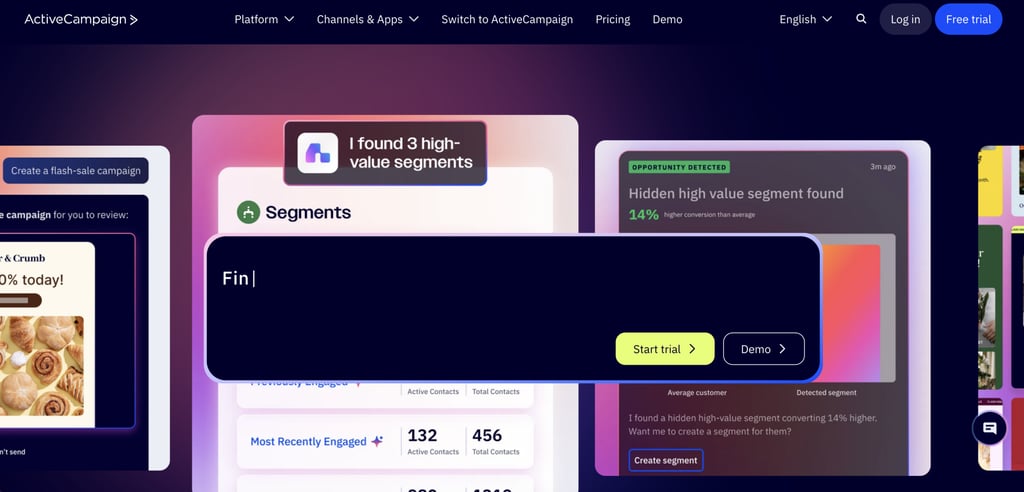Click the Most Recently Engaged link
Image resolution: width=1024 pixels, height=492 pixels.
[308, 442]
